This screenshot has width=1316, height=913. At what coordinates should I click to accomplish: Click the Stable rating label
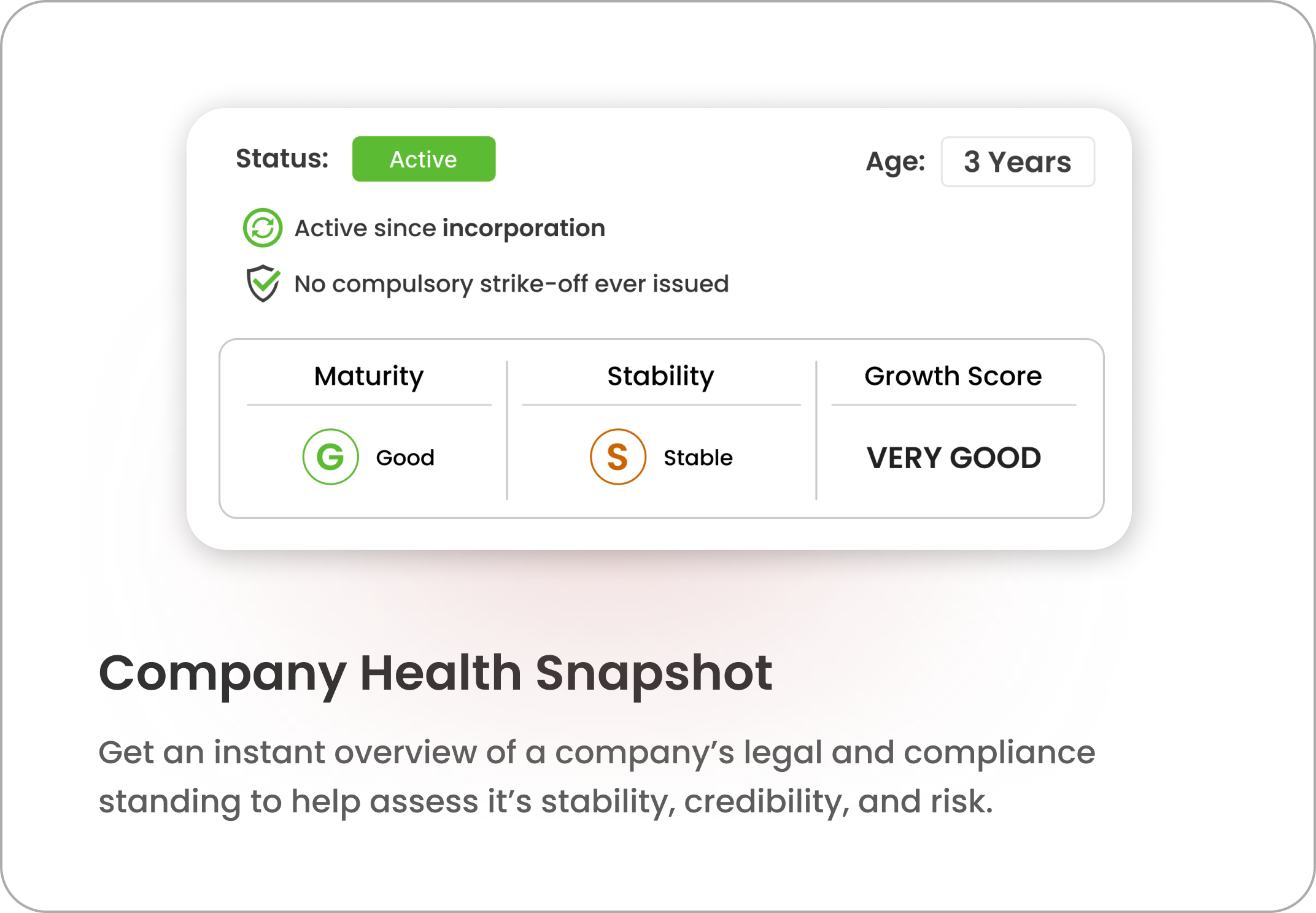coord(698,458)
